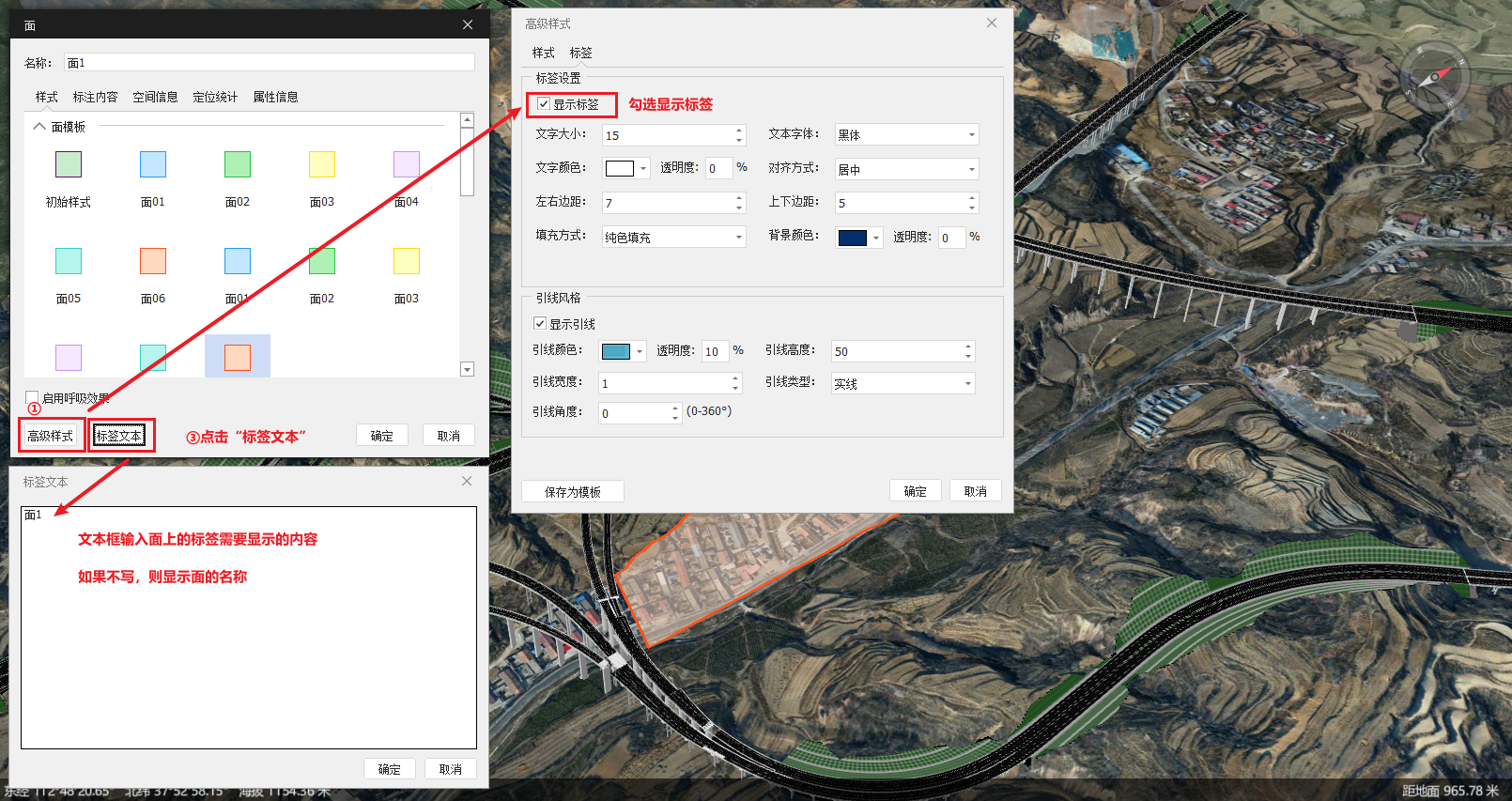The height and width of the screenshot is (801, 1512).
Task: Choose the blue 面01 template swatch
Action: pyautogui.click(x=153, y=164)
